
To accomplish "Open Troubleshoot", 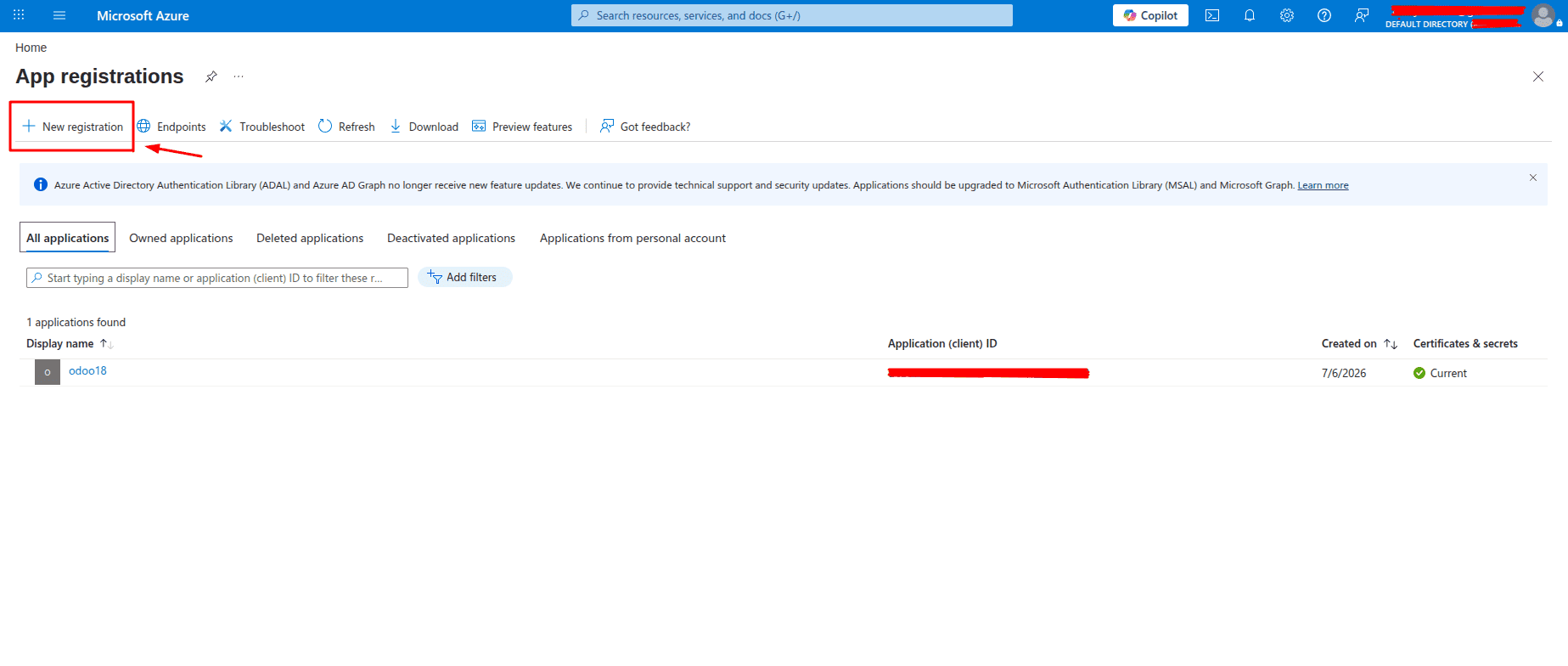I will 262,127.
